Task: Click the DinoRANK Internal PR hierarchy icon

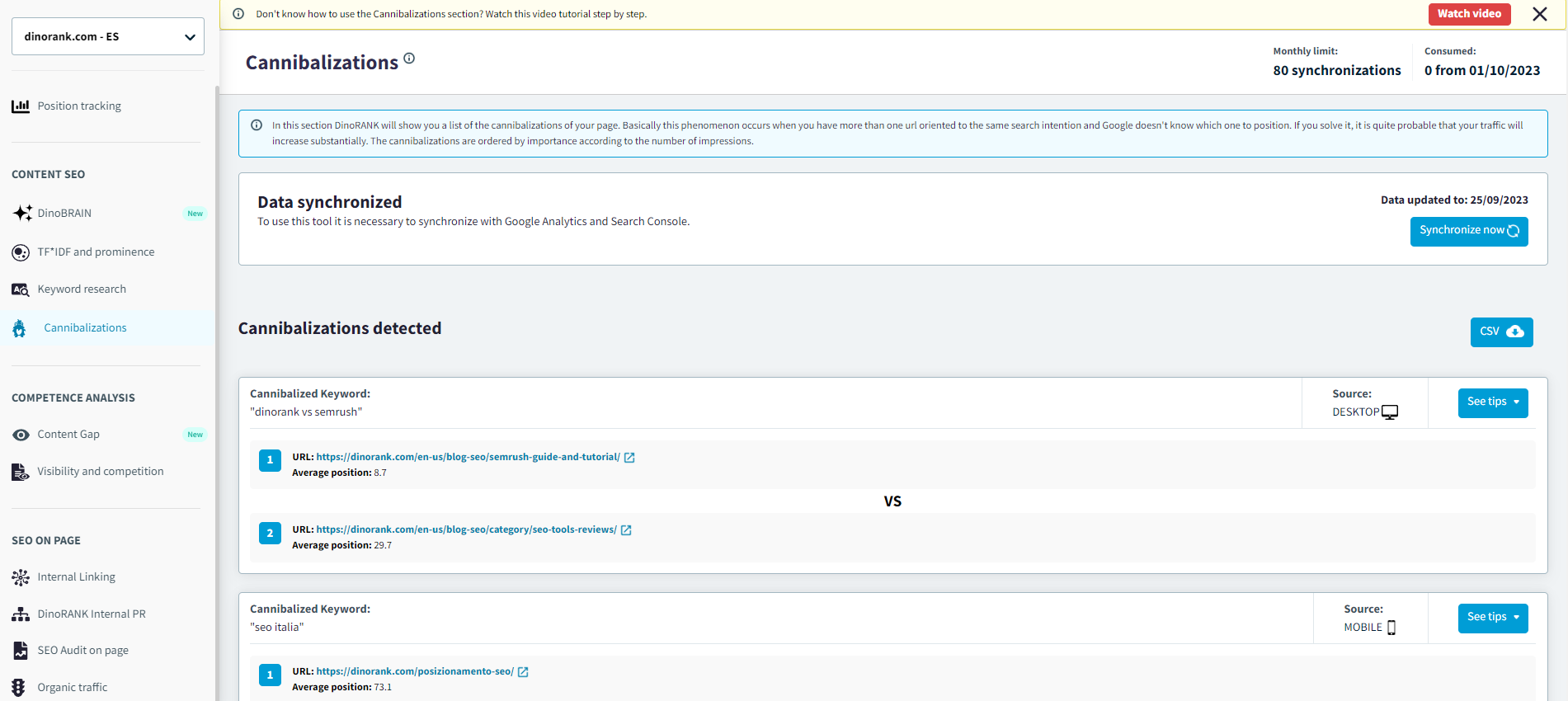Action: (21, 614)
